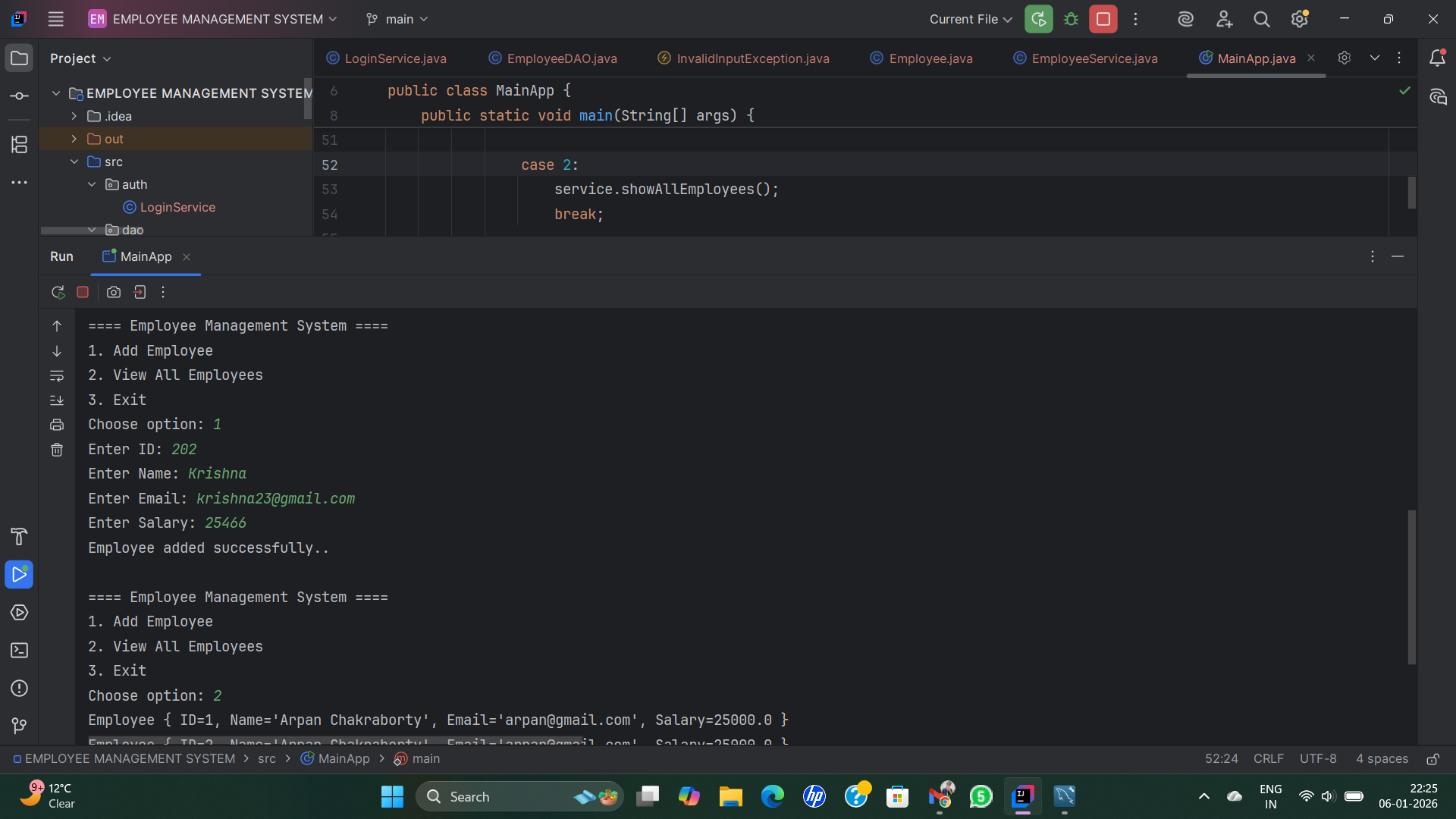Open the Windows Start menu

391,796
